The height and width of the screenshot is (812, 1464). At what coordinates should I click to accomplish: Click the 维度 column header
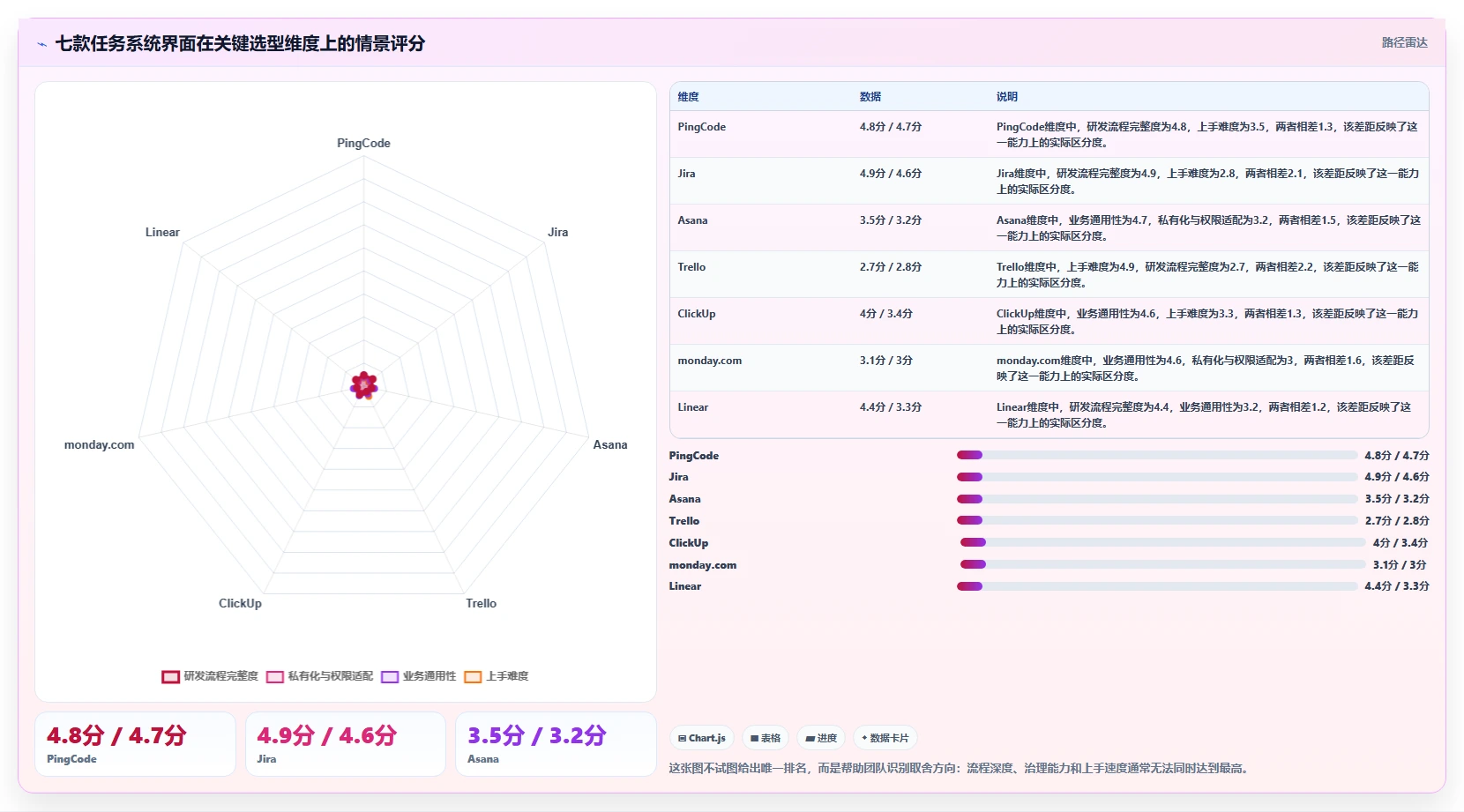[x=688, y=97]
